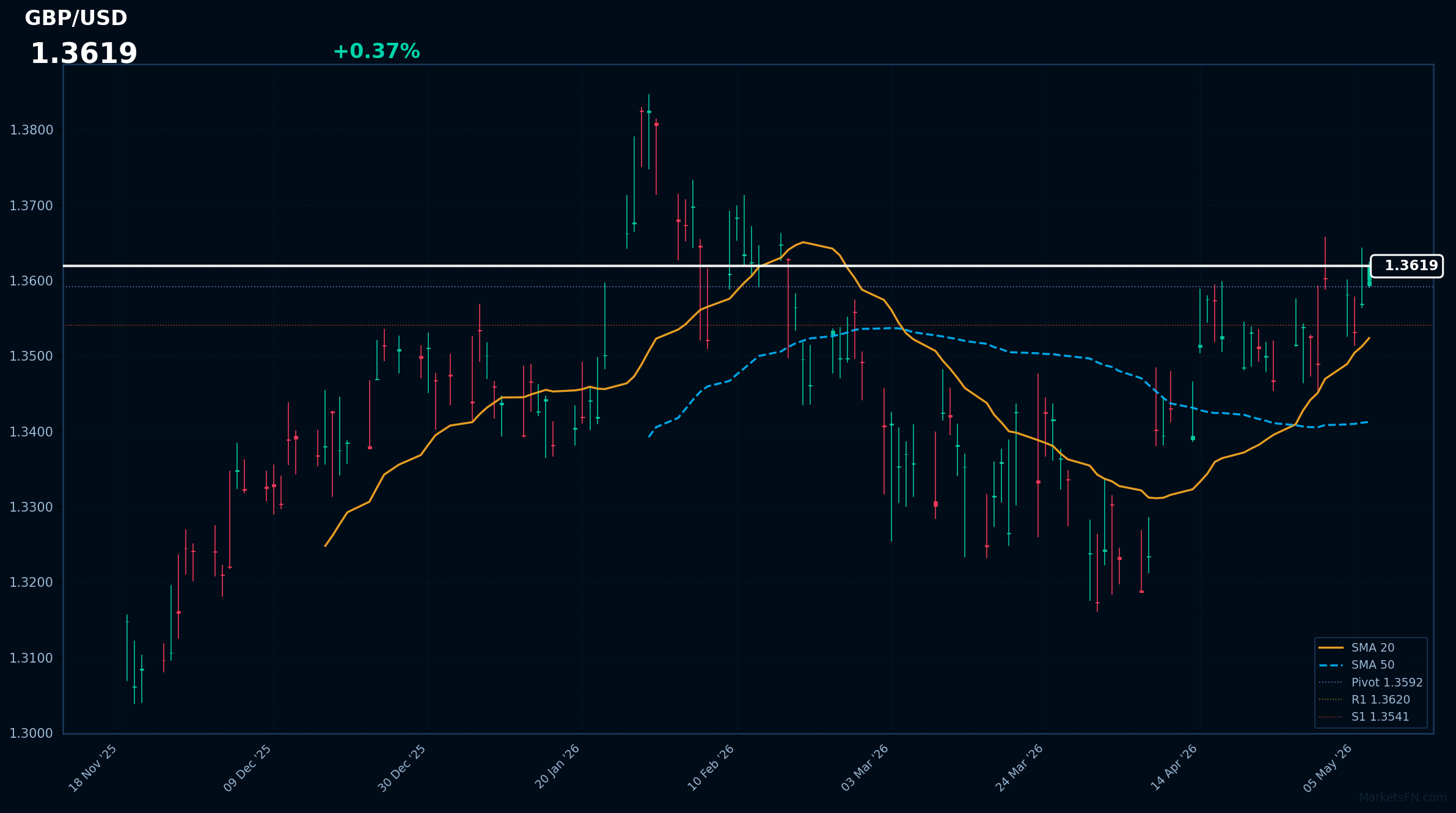Click the Pivot 1.3592 legend entry

1370,682
